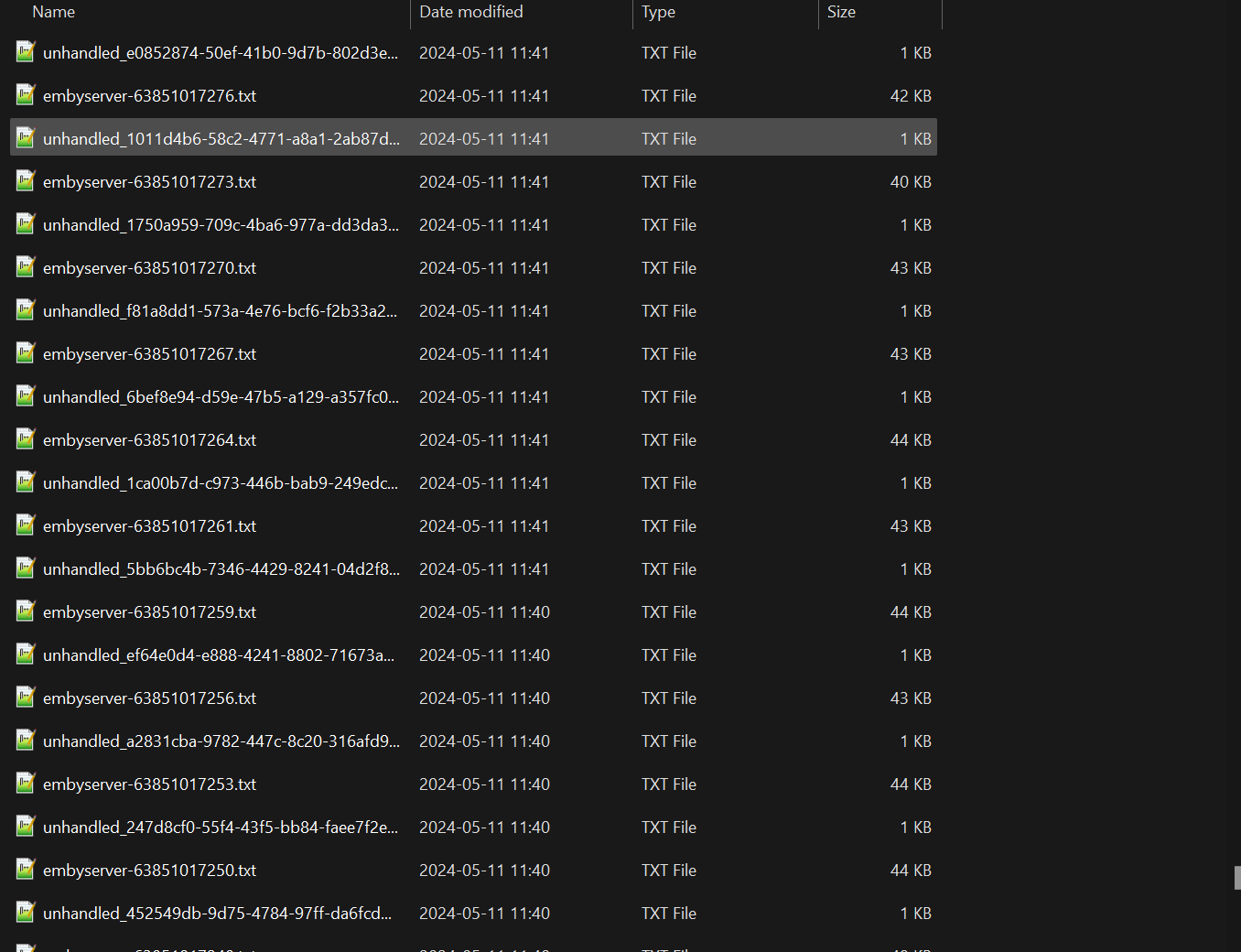The height and width of the screenshot is (952, 1241).
Task: Click the TXT File type of embyserver-63851017261.txt
Action: pyautogui.click(x=669, y=526)
